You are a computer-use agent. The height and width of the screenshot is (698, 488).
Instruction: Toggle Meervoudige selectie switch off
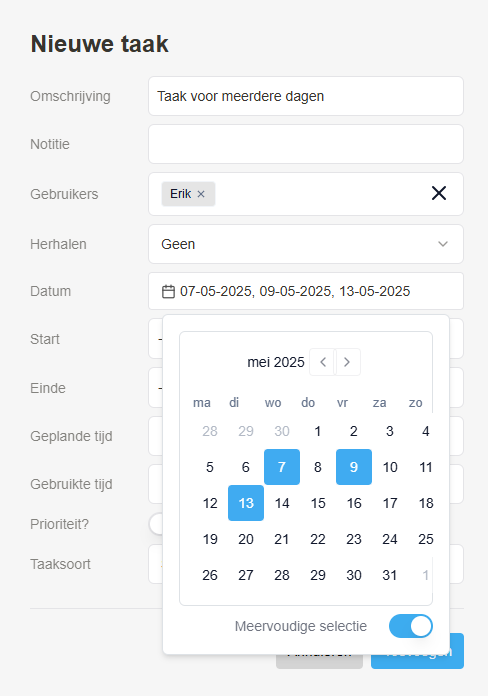(x=411, y=626)
